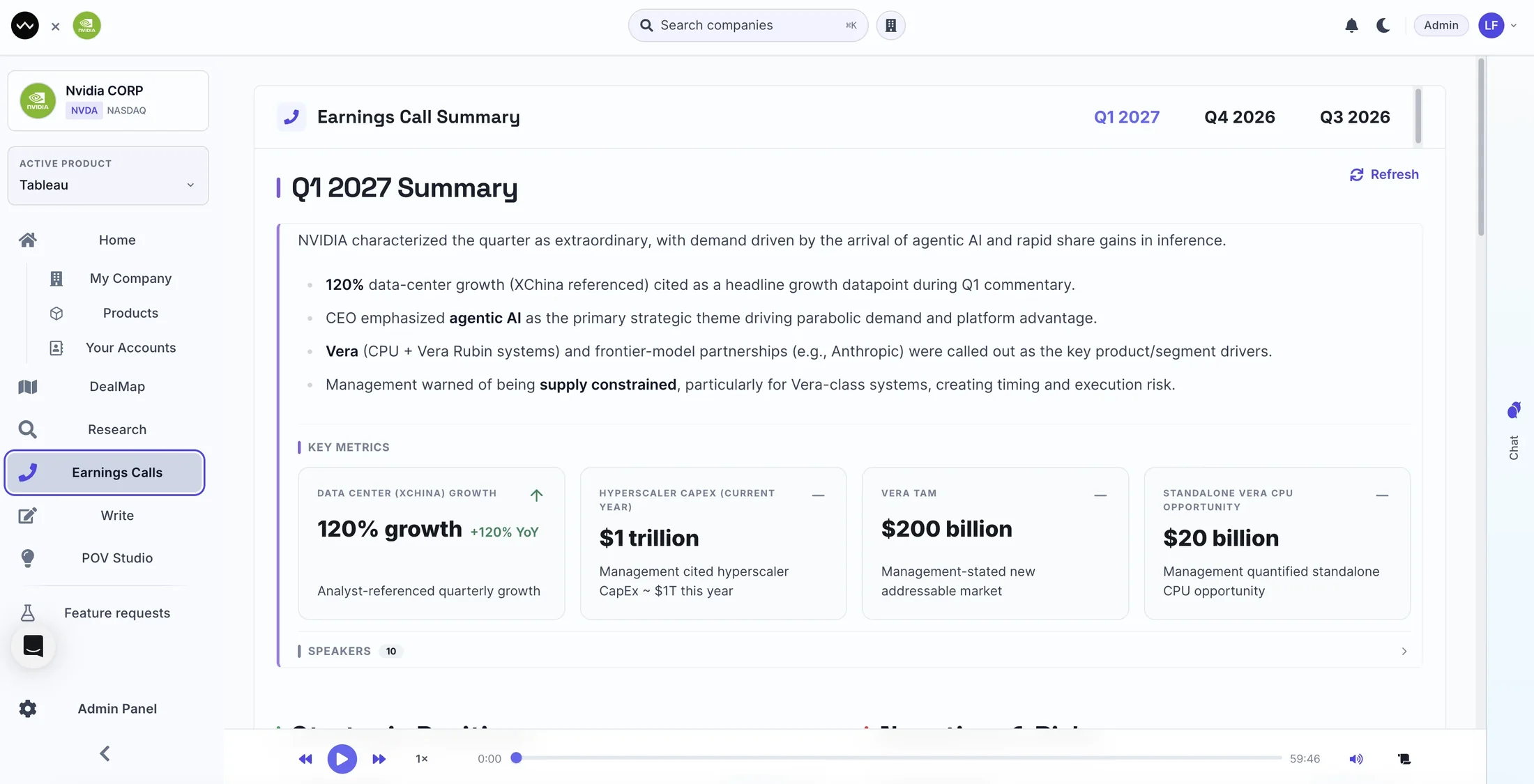Click Nvidia green logo in top bar
Screen dimensions: 1534x784
coord(86,25)
